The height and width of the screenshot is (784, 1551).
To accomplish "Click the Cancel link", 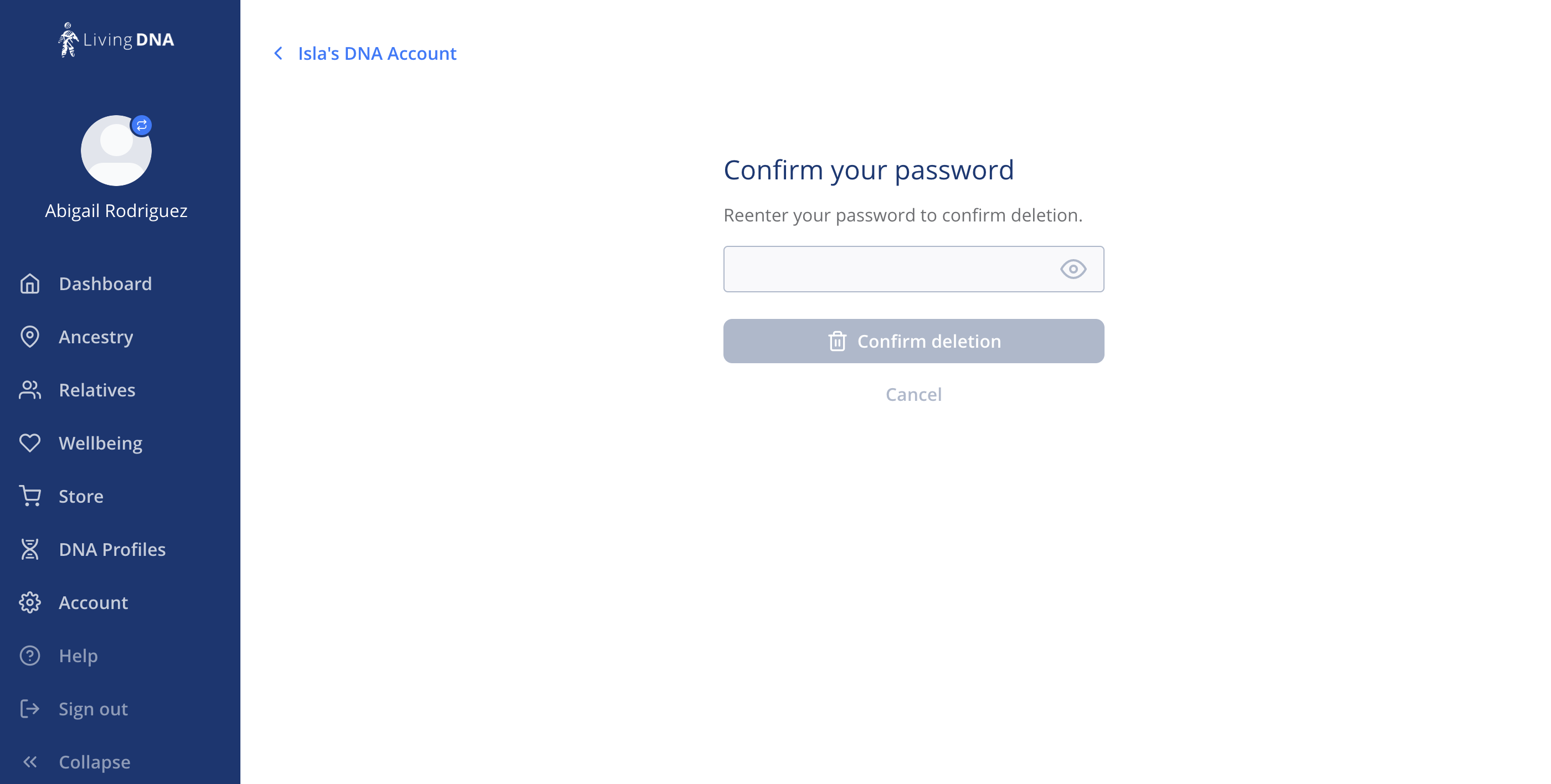I will point(913,394).
